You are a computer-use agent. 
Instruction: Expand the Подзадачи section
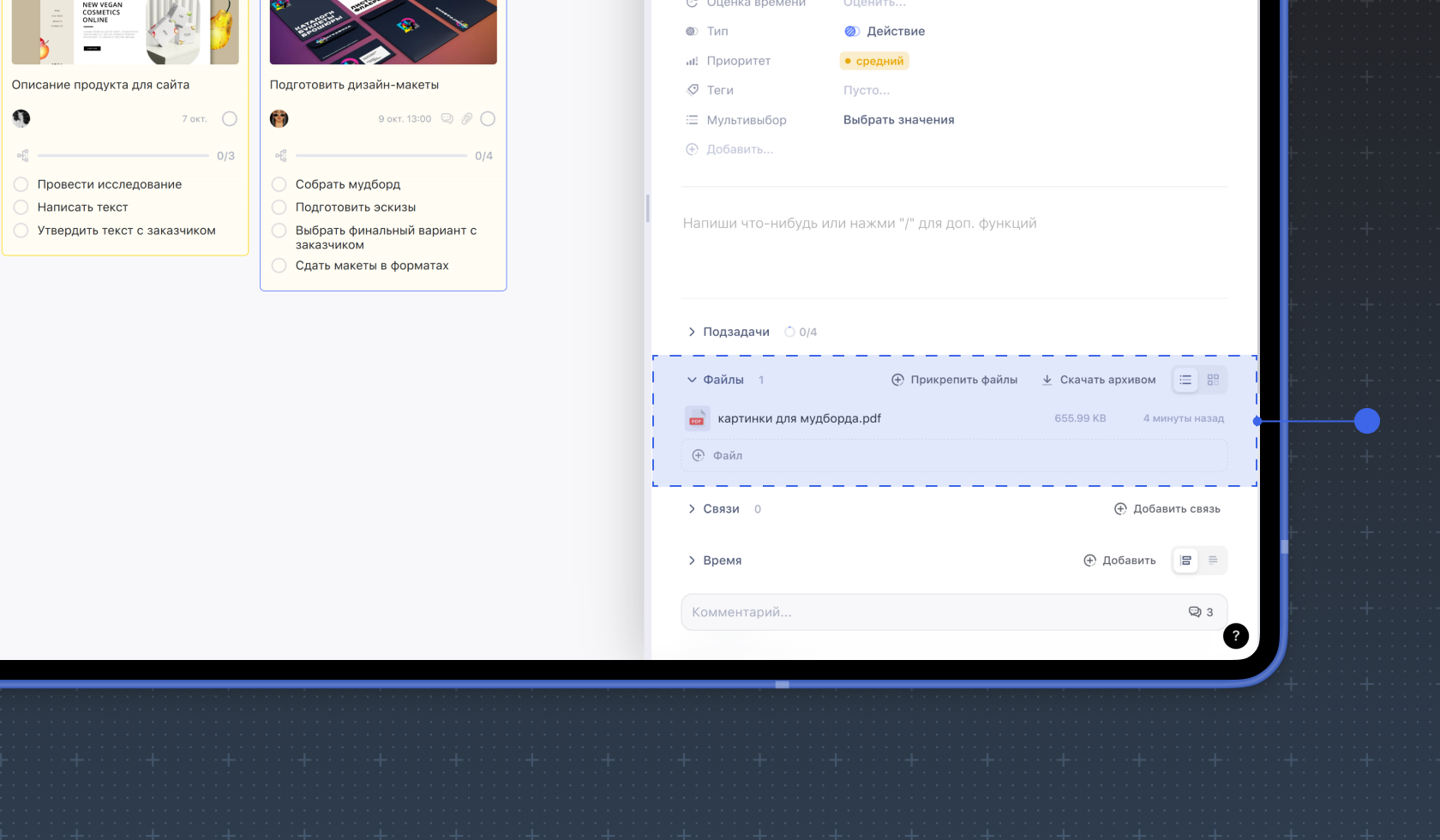point(692,332)
